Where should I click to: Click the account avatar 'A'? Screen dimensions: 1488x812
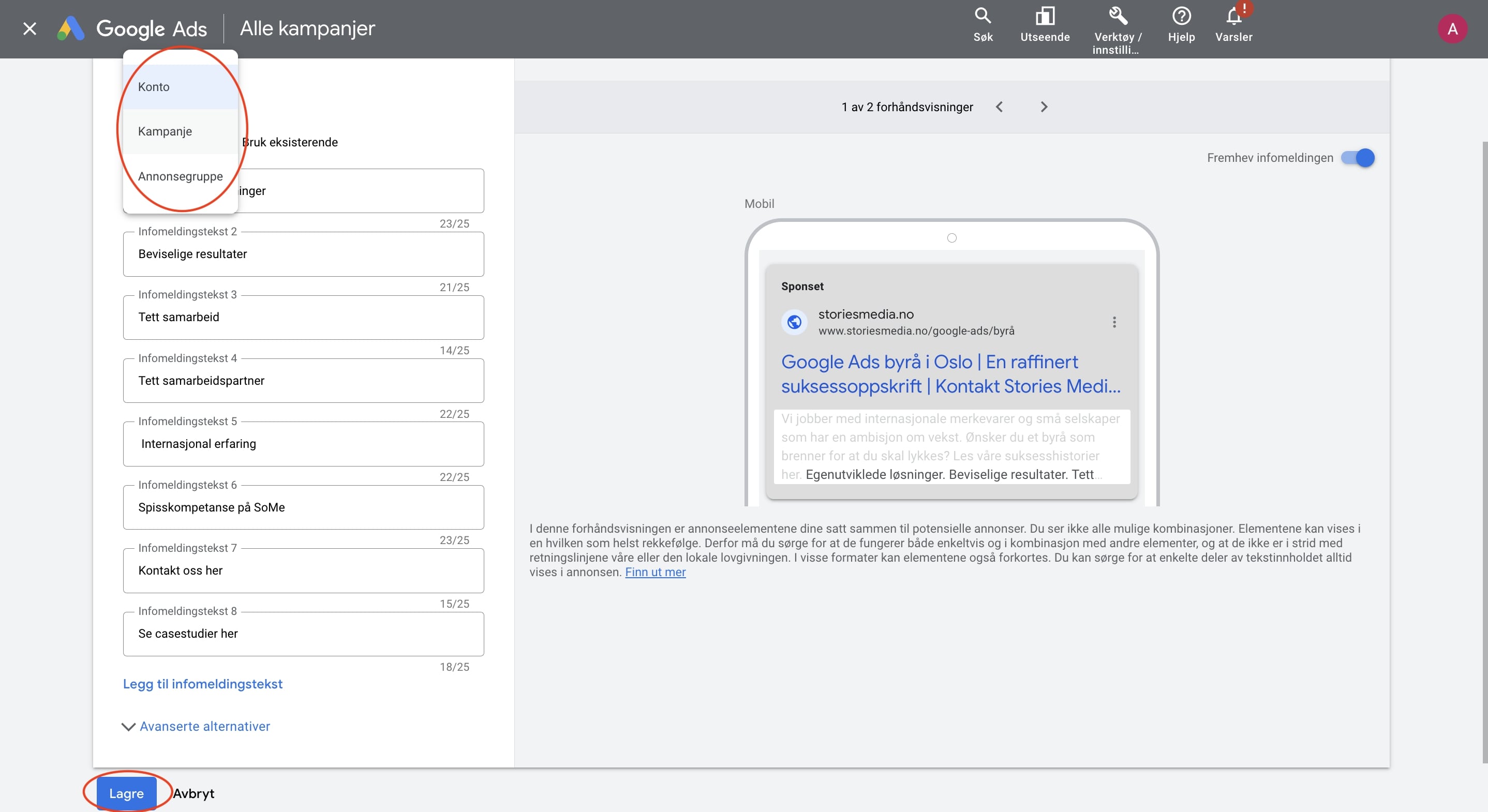(x=1452, y=29)
